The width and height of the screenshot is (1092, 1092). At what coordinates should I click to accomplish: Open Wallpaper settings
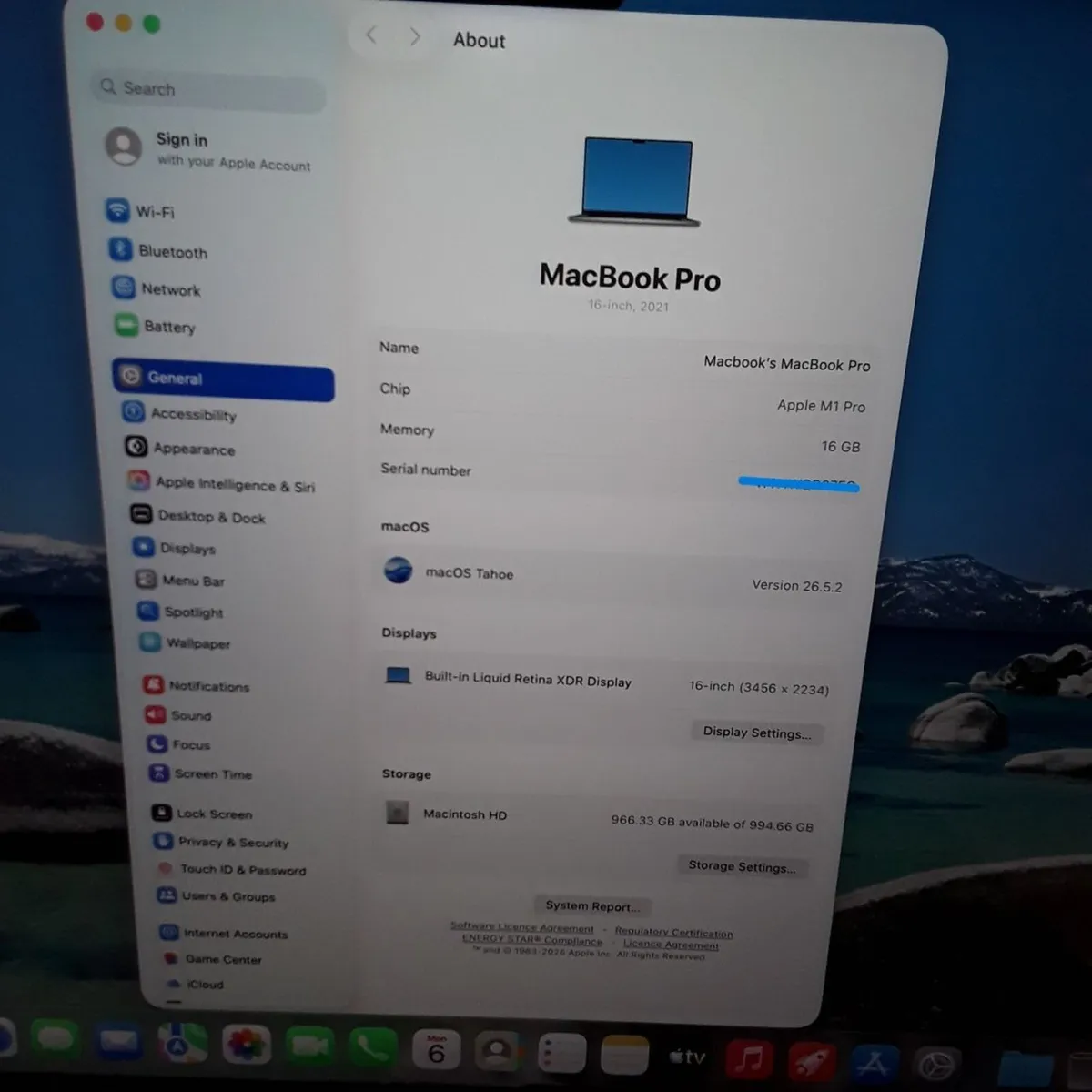coord(186,642)
